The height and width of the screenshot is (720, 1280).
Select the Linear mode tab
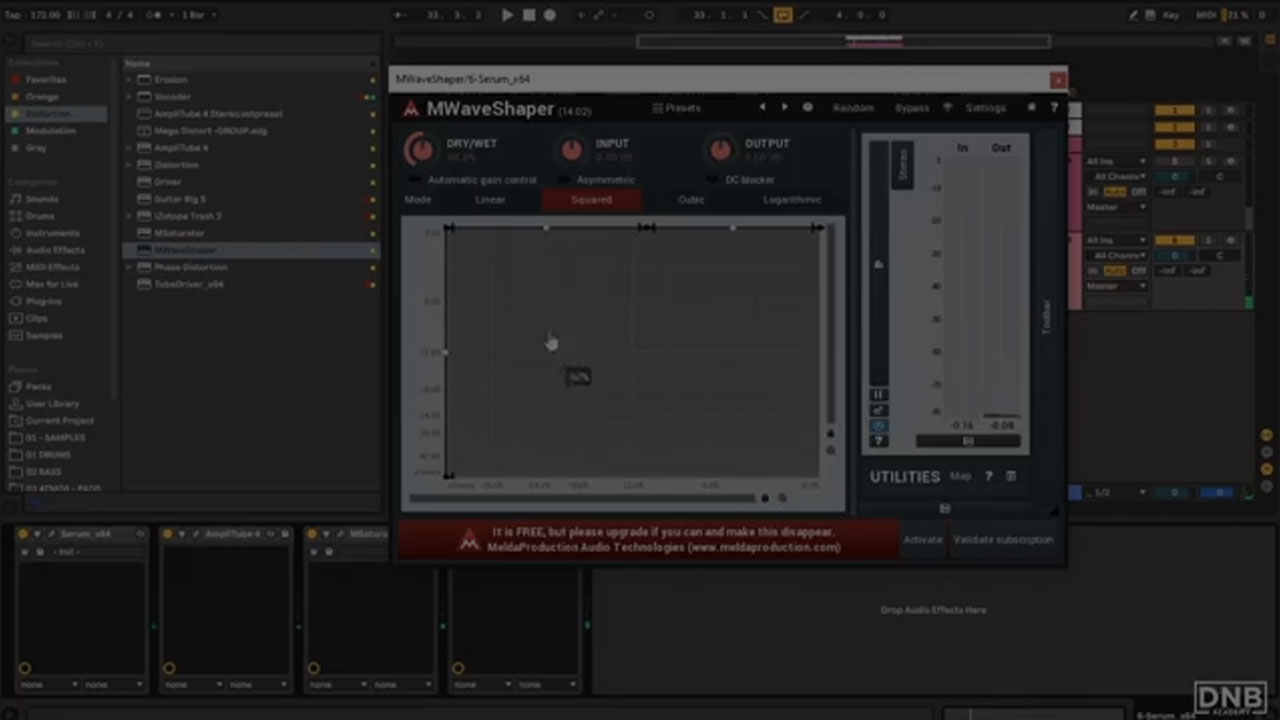point(490,200)
